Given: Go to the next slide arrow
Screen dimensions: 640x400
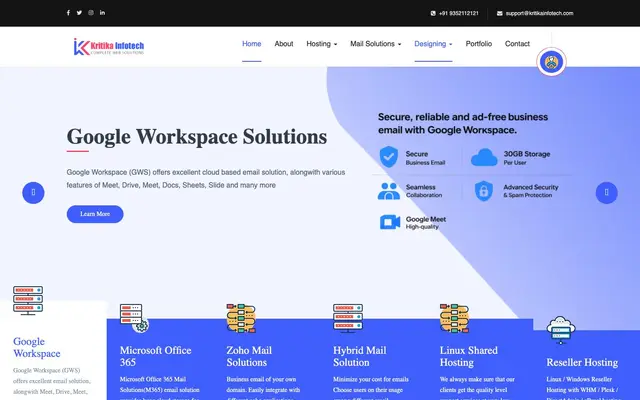Looking at the screenshot, I should 607,193.
